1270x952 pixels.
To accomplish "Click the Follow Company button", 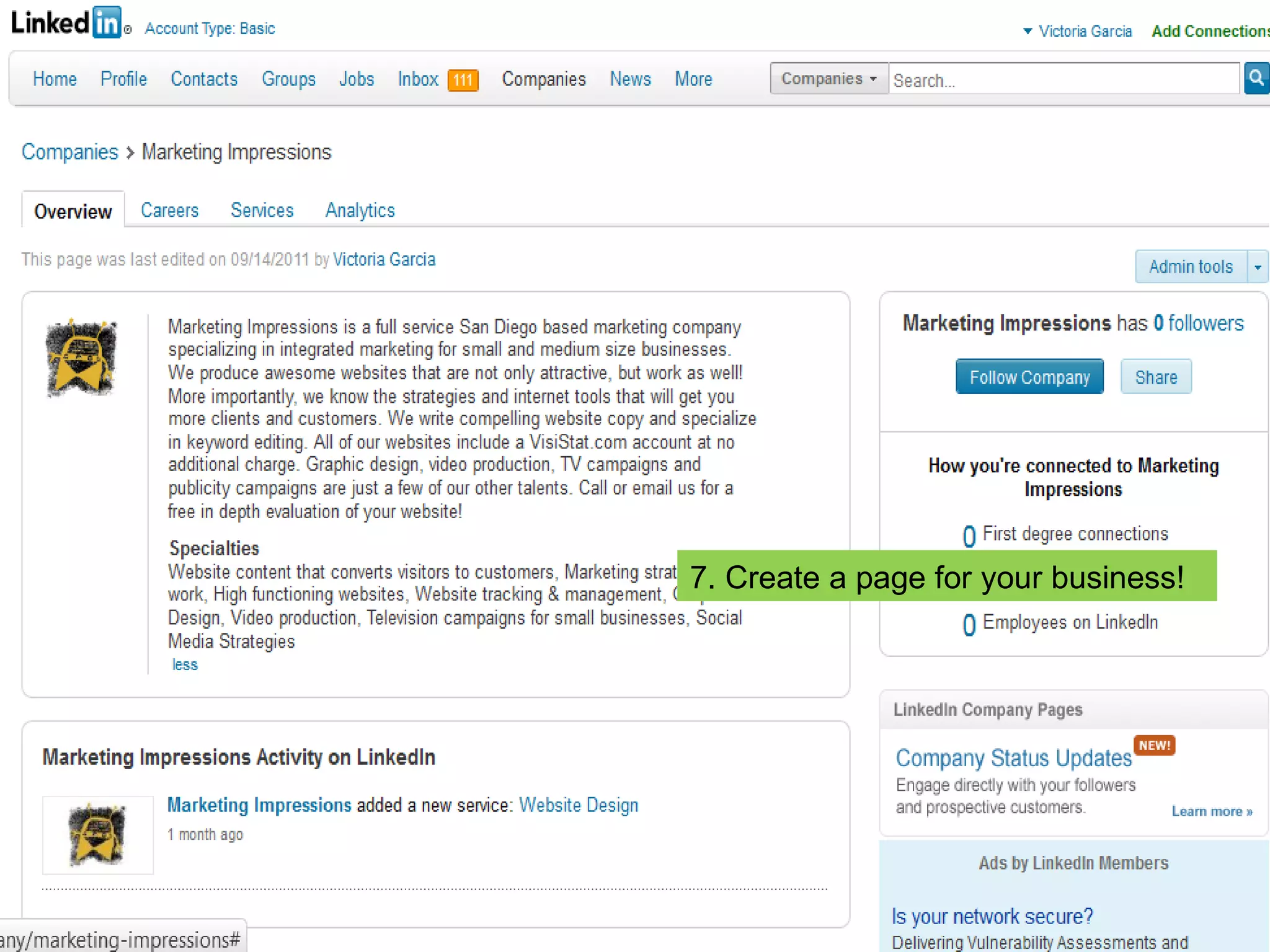I will point(1029,377).
